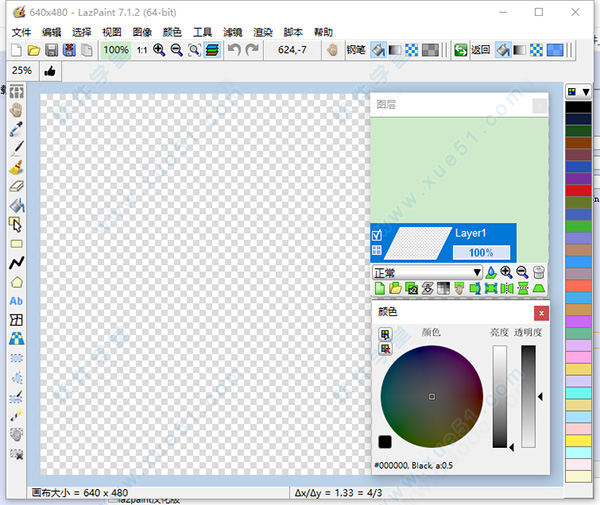Open the 视图 menu
The width and height of the screenshot is (600, 505).
[112, 32]
